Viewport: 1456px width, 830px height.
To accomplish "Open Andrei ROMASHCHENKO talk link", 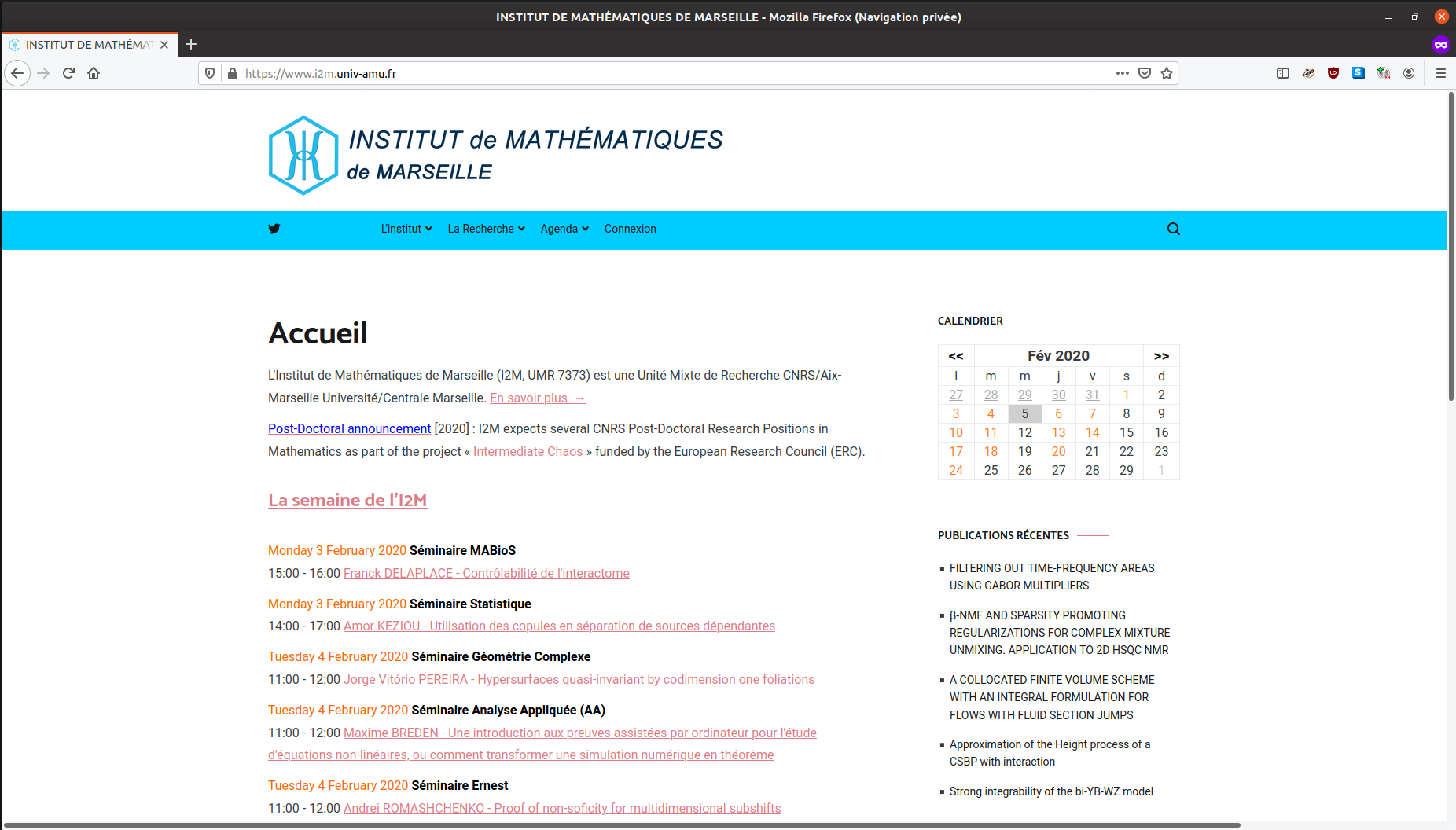I will [562, 808].
